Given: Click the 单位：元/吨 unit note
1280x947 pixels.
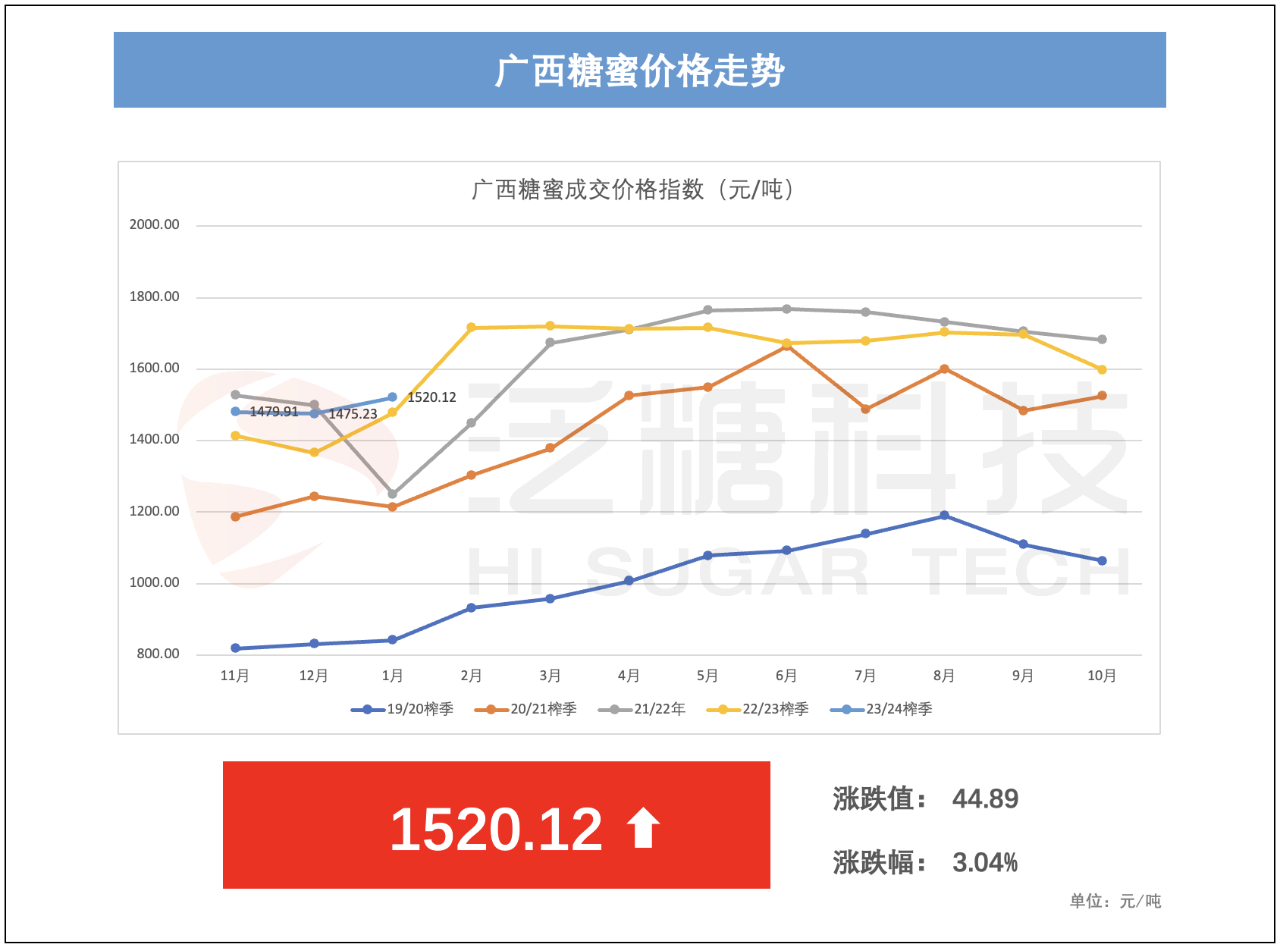Looking at the screenshot, I should coord(1115,901).
